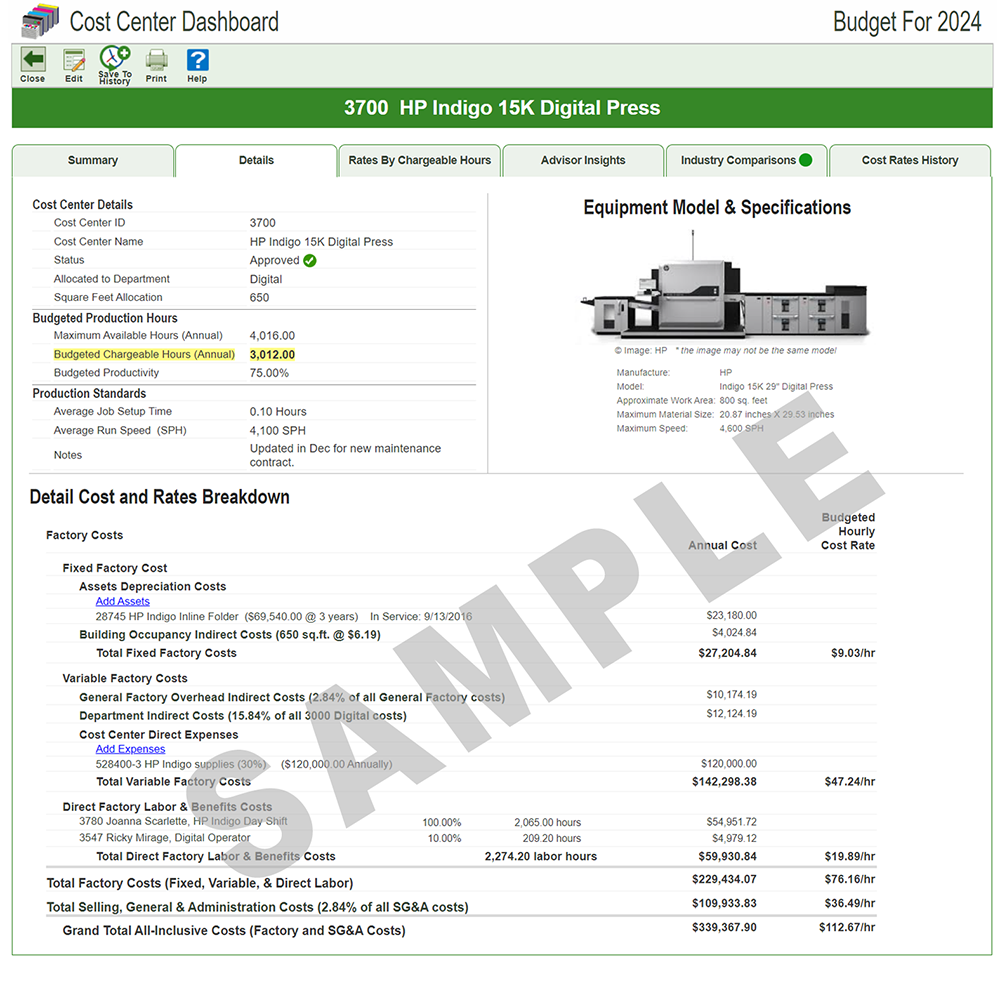The width and height of the screenshot is (1000, 982).
Task: Click the $10,174.19 General Factory Overhead amount
Action: [x=732, y=694]
